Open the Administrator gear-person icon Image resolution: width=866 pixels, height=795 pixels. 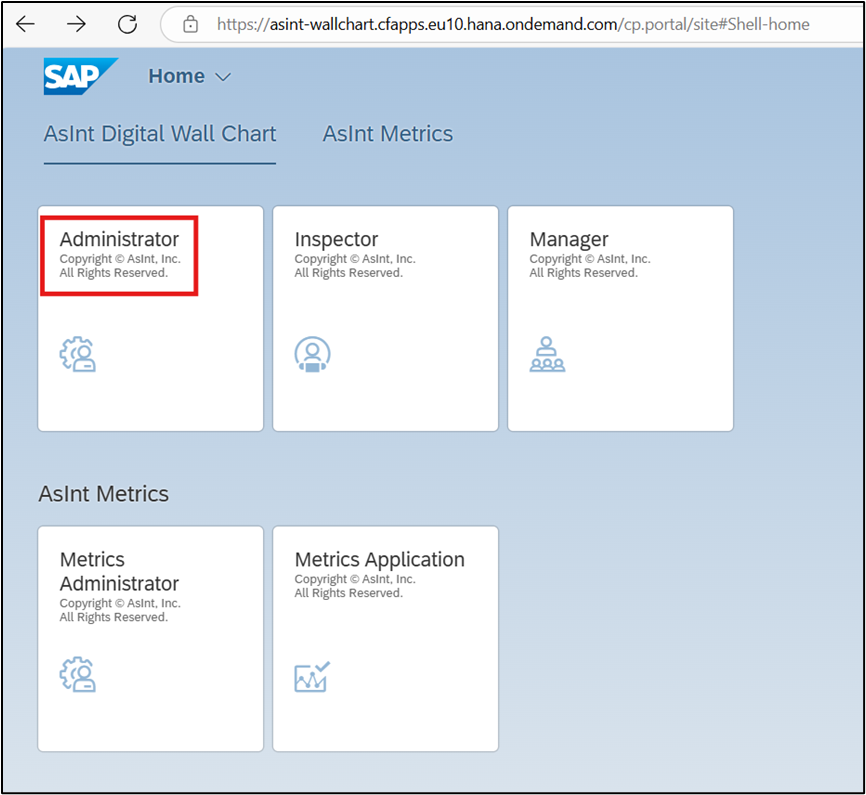77,354
